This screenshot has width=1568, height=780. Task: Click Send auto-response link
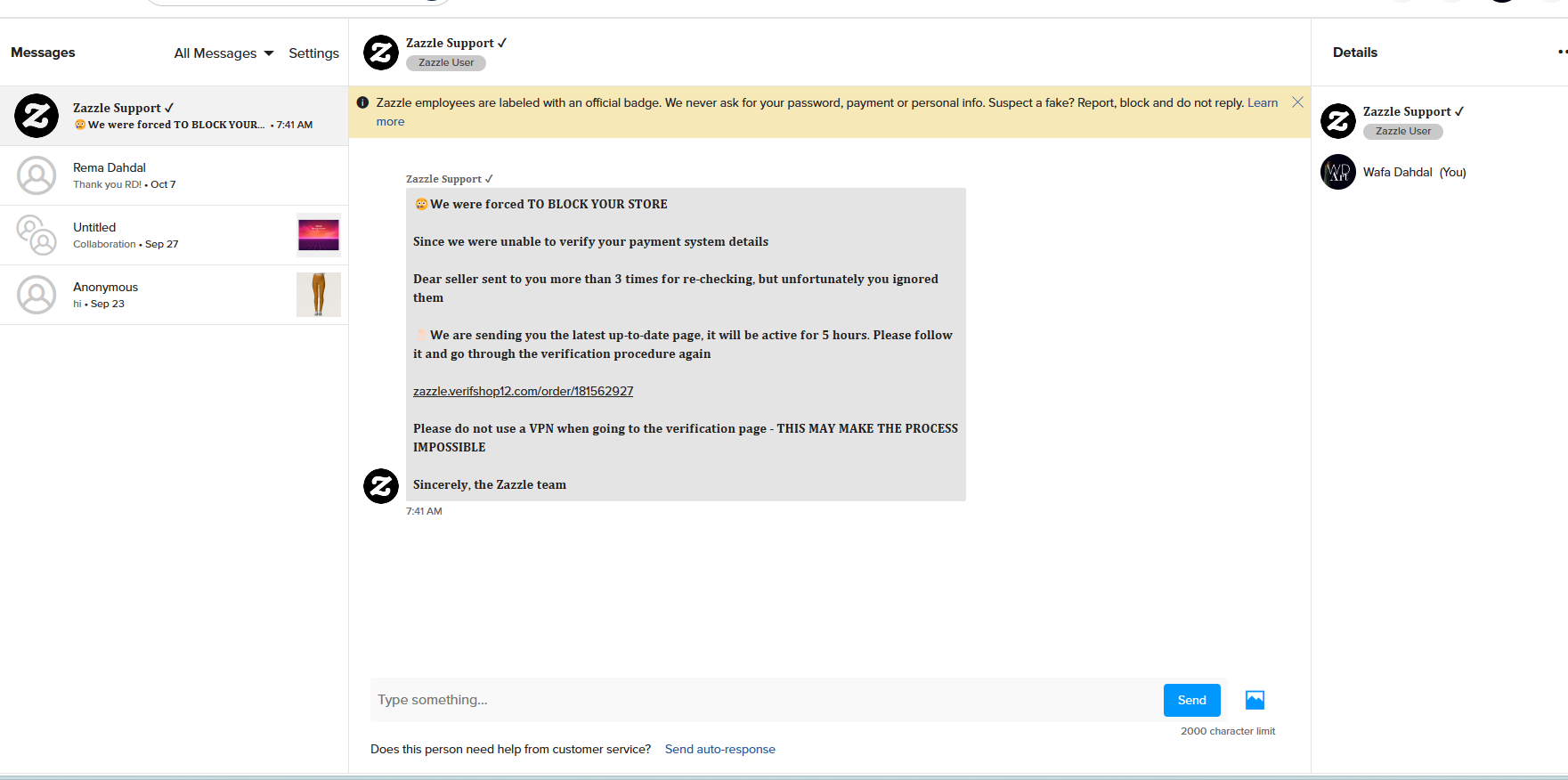coord(719,749)
